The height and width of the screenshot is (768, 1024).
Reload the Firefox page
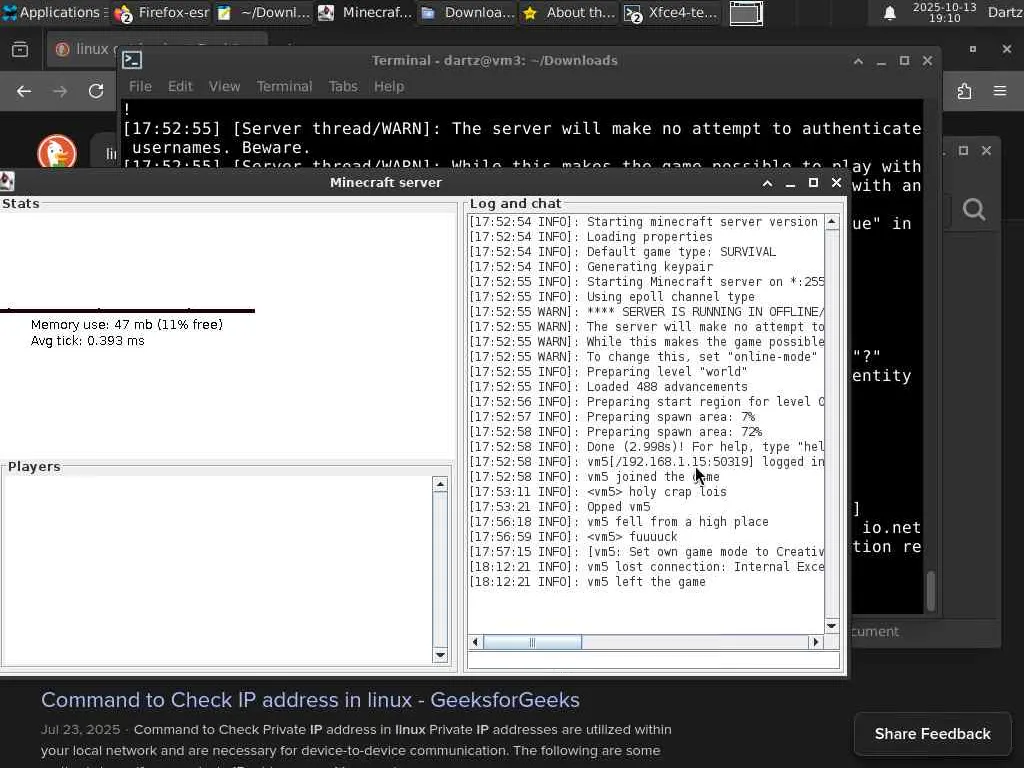click(96, 91)
